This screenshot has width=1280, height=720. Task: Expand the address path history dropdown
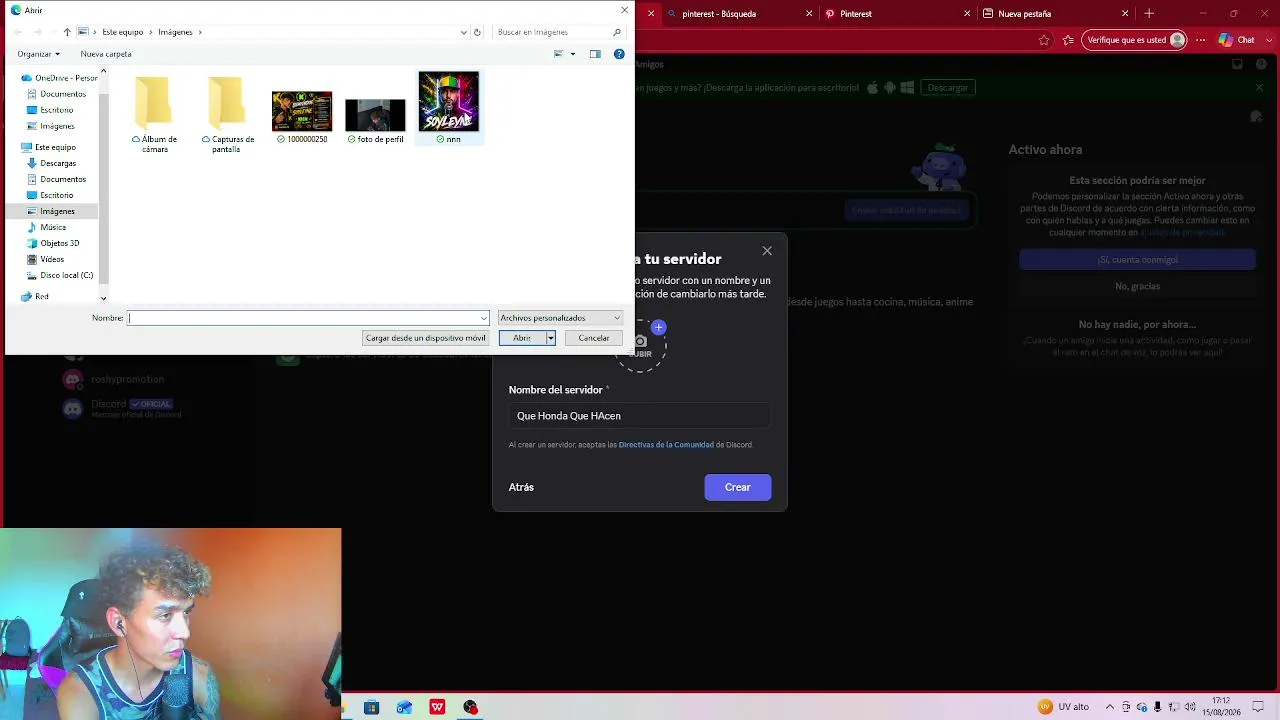(x=464, y=32)
